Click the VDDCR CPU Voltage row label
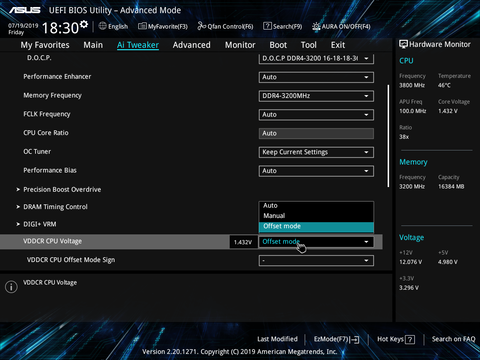 click(52, 241)
